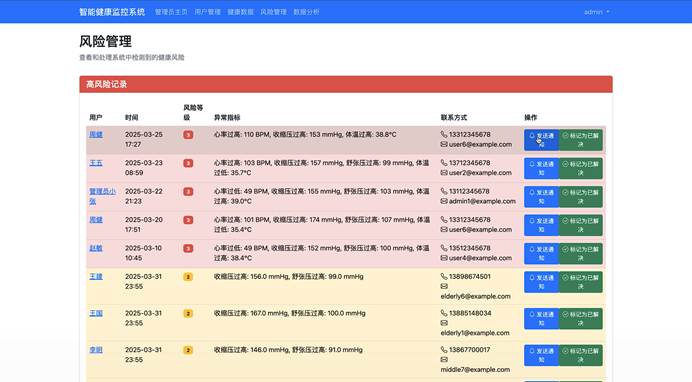
Task: Click the red risk level badge for 2025-03-25
Action: 188,135
